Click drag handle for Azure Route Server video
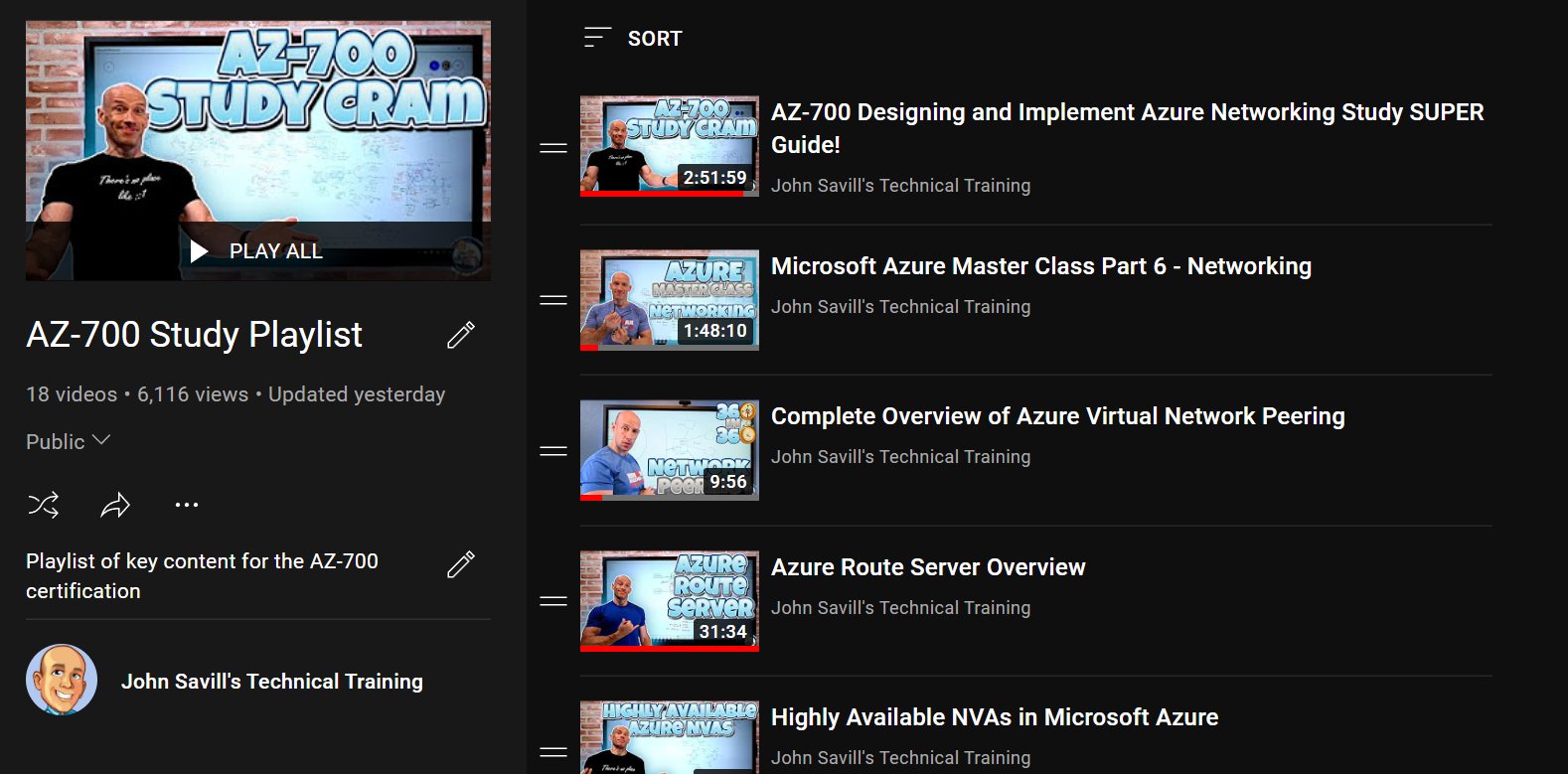This screenshot has width=1568, height=774. pos(553,601)
